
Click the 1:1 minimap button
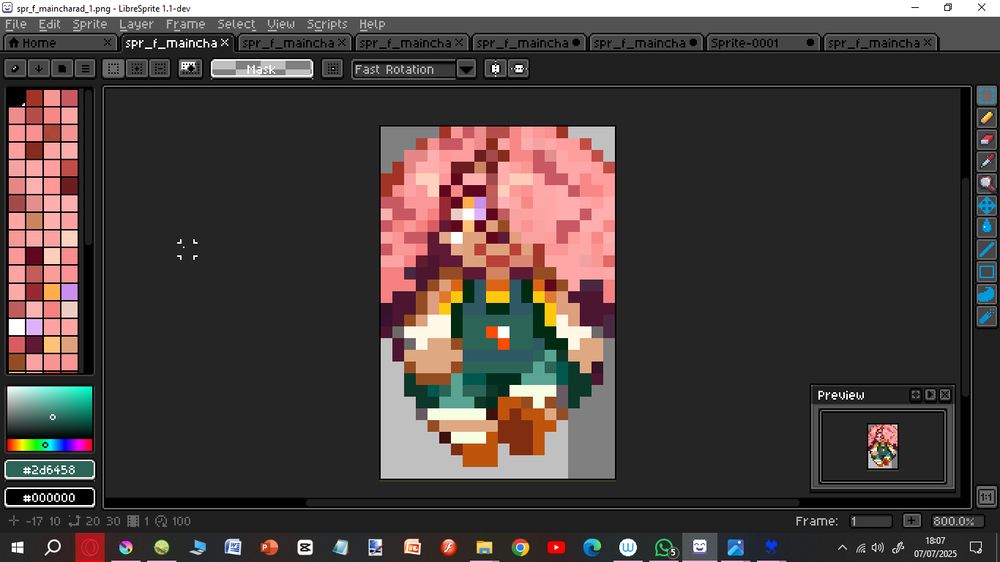tap(986, 497)
